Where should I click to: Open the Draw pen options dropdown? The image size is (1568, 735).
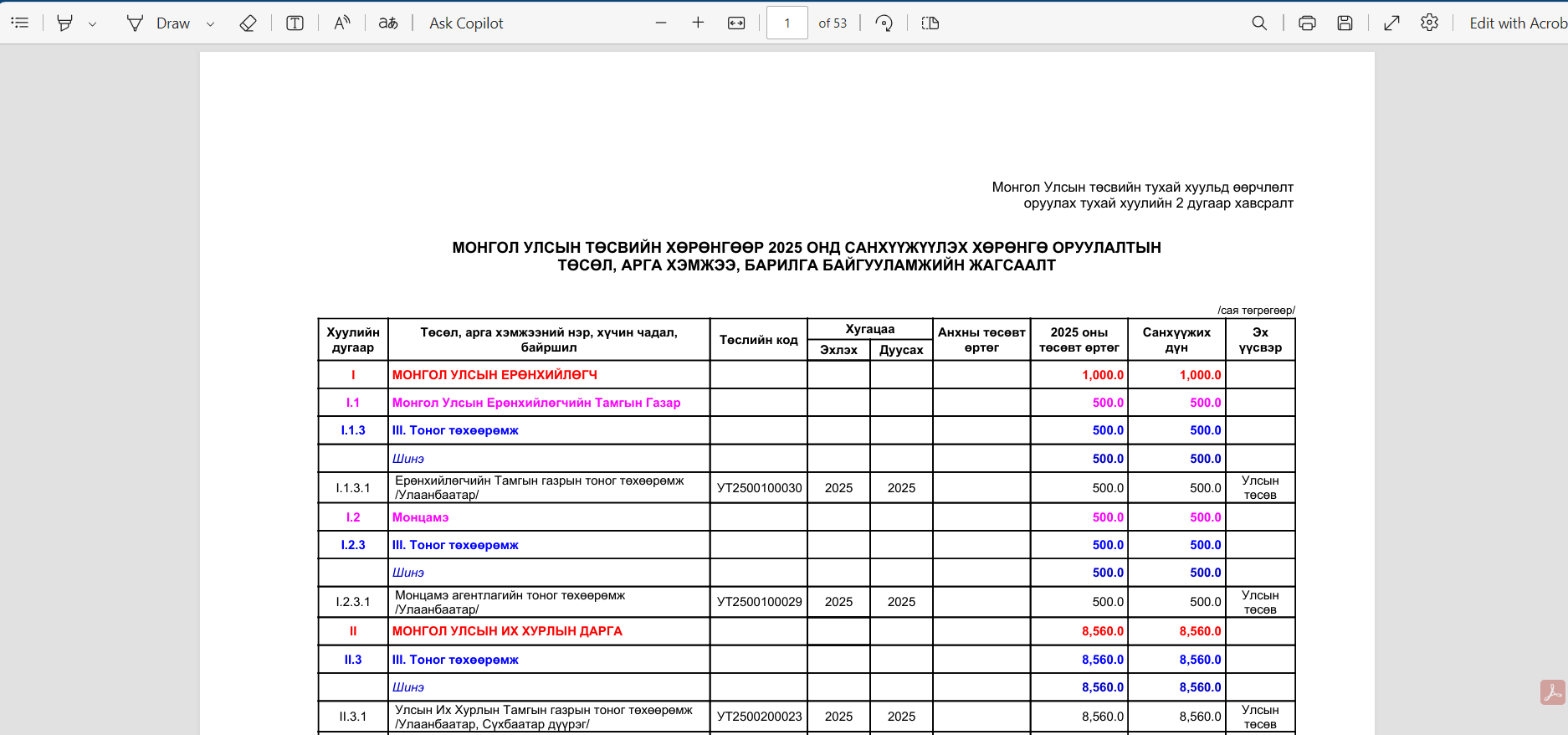tap(211, 24)
